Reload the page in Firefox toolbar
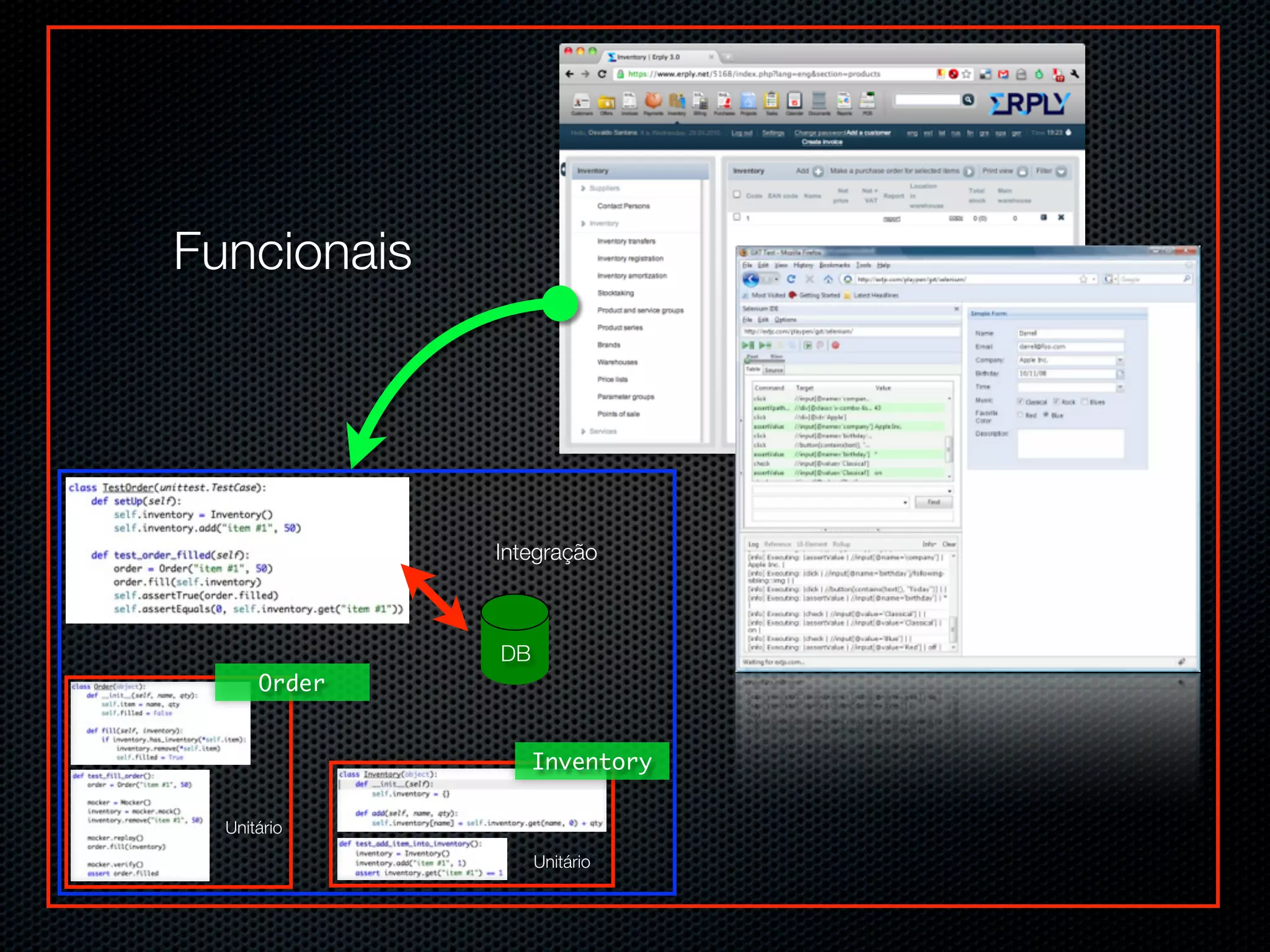 click(x=791, y=280)
